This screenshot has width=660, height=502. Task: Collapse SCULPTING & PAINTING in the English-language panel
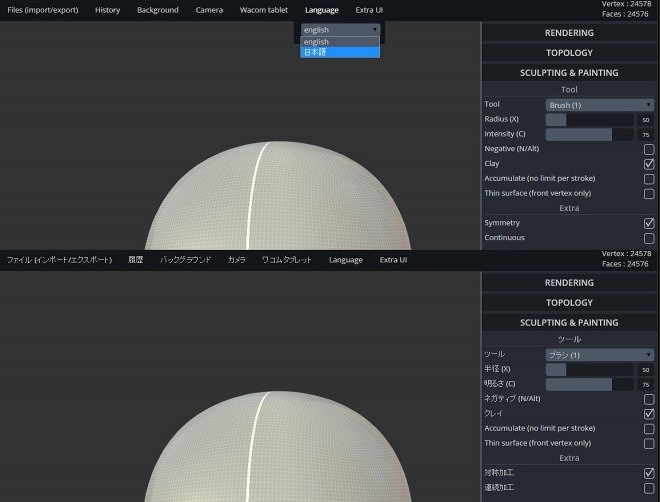coord(569,73)
